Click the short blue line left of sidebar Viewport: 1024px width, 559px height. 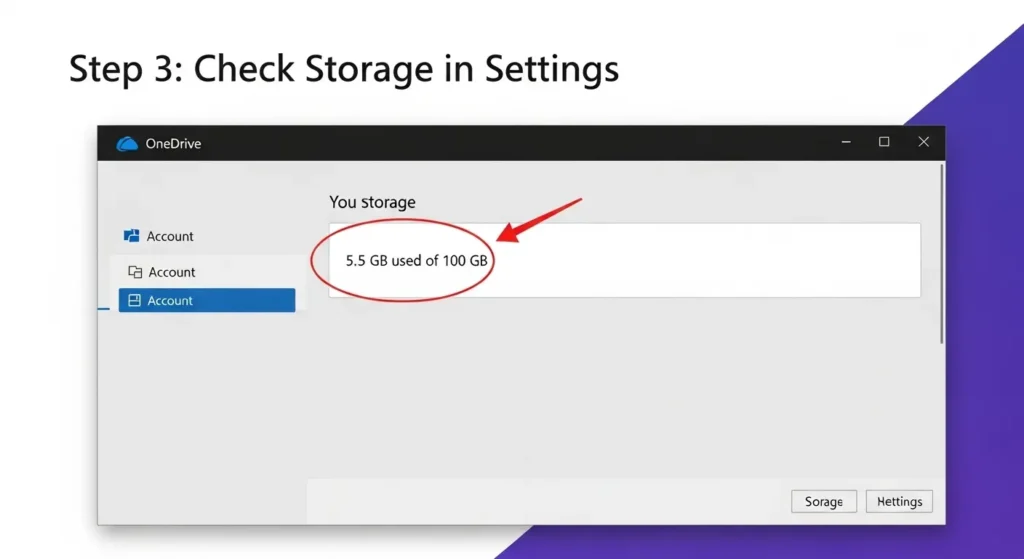click(103, 309)
